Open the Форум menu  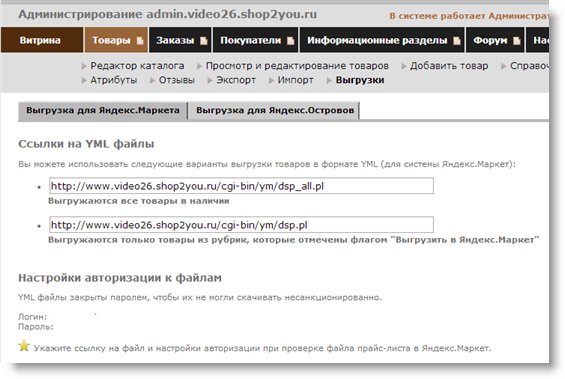(495, 40)
